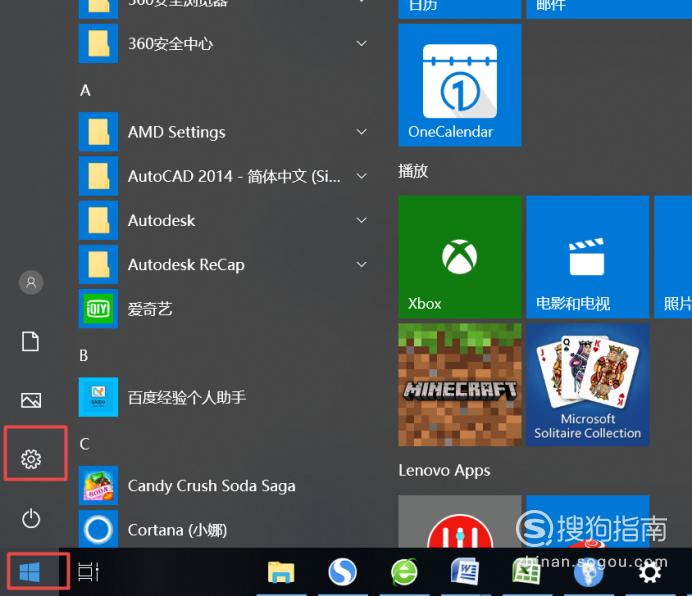Open the red Lenovo app tile

[x=459, y=522]
